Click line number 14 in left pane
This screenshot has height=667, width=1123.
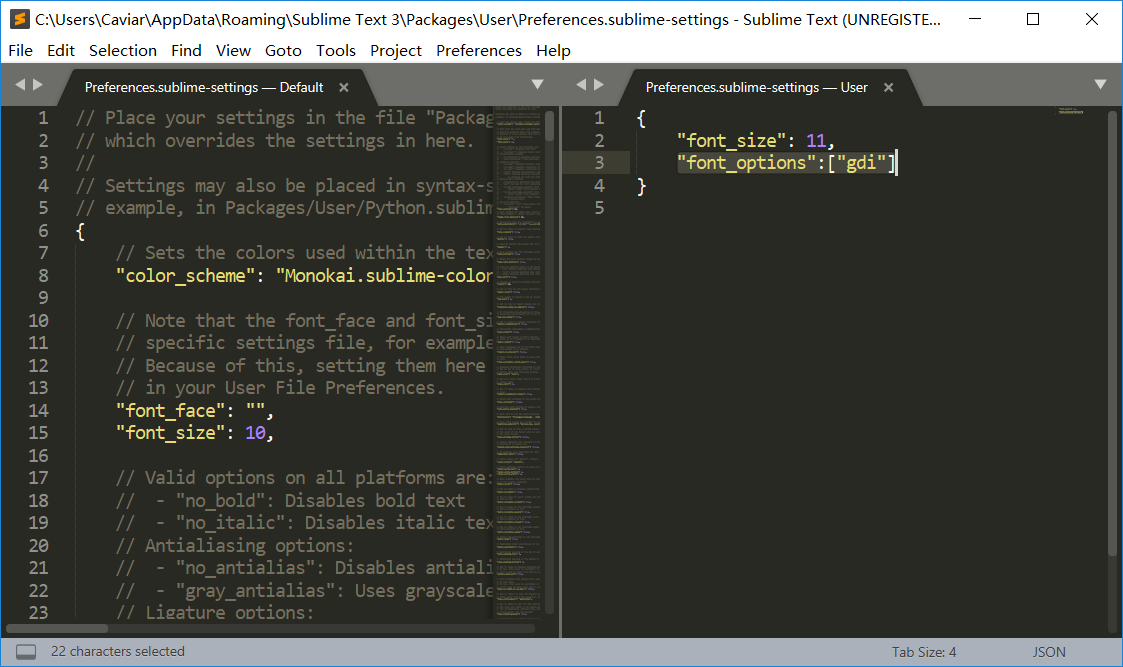(x=39, y=411)
